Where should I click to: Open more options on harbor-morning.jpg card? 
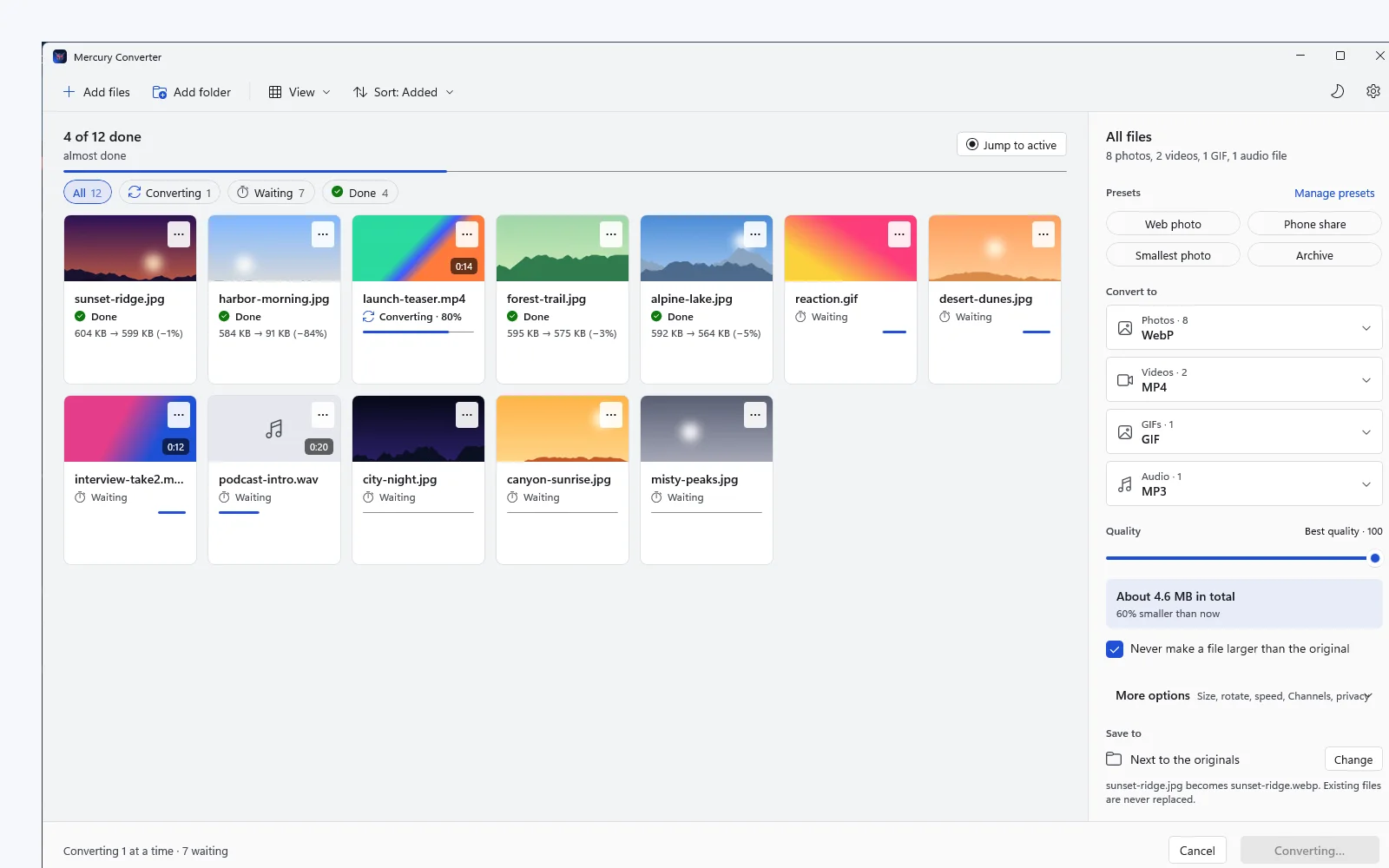coord(323,234)
